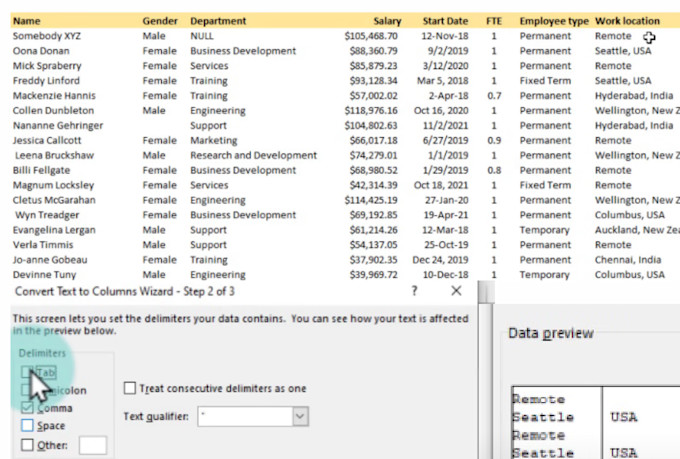Screen dimensions: 680x459
Task: Click the cell Billi Fellgate
Action: point(42,170)
